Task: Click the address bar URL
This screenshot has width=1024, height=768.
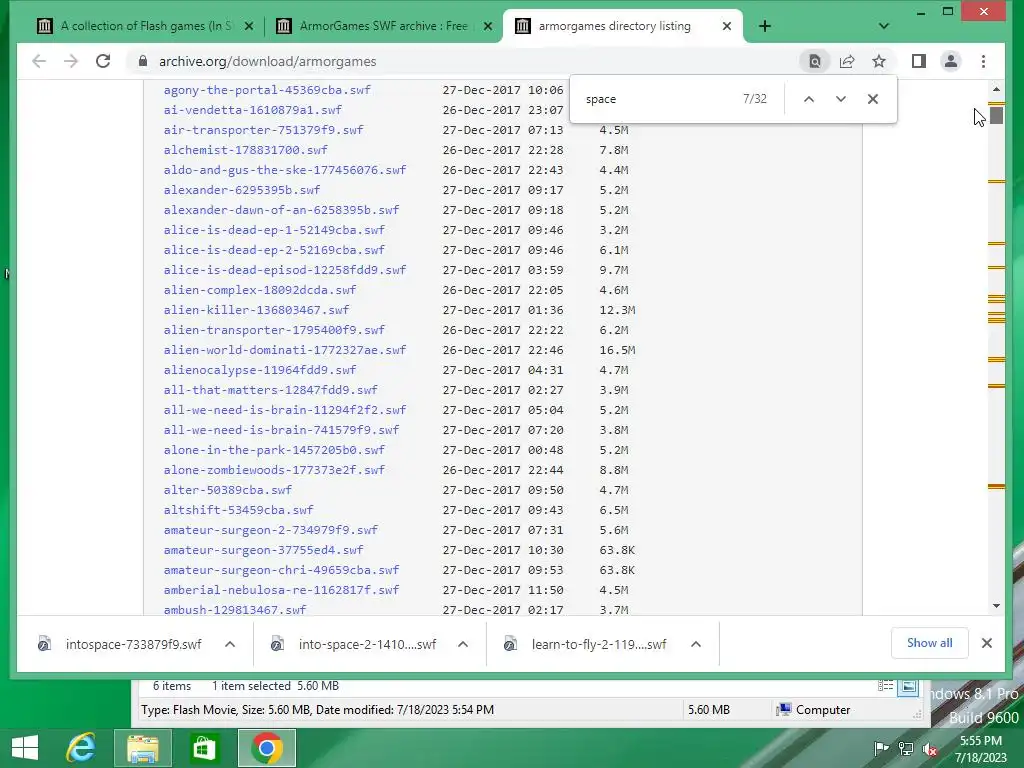Action: coord(268,61)
